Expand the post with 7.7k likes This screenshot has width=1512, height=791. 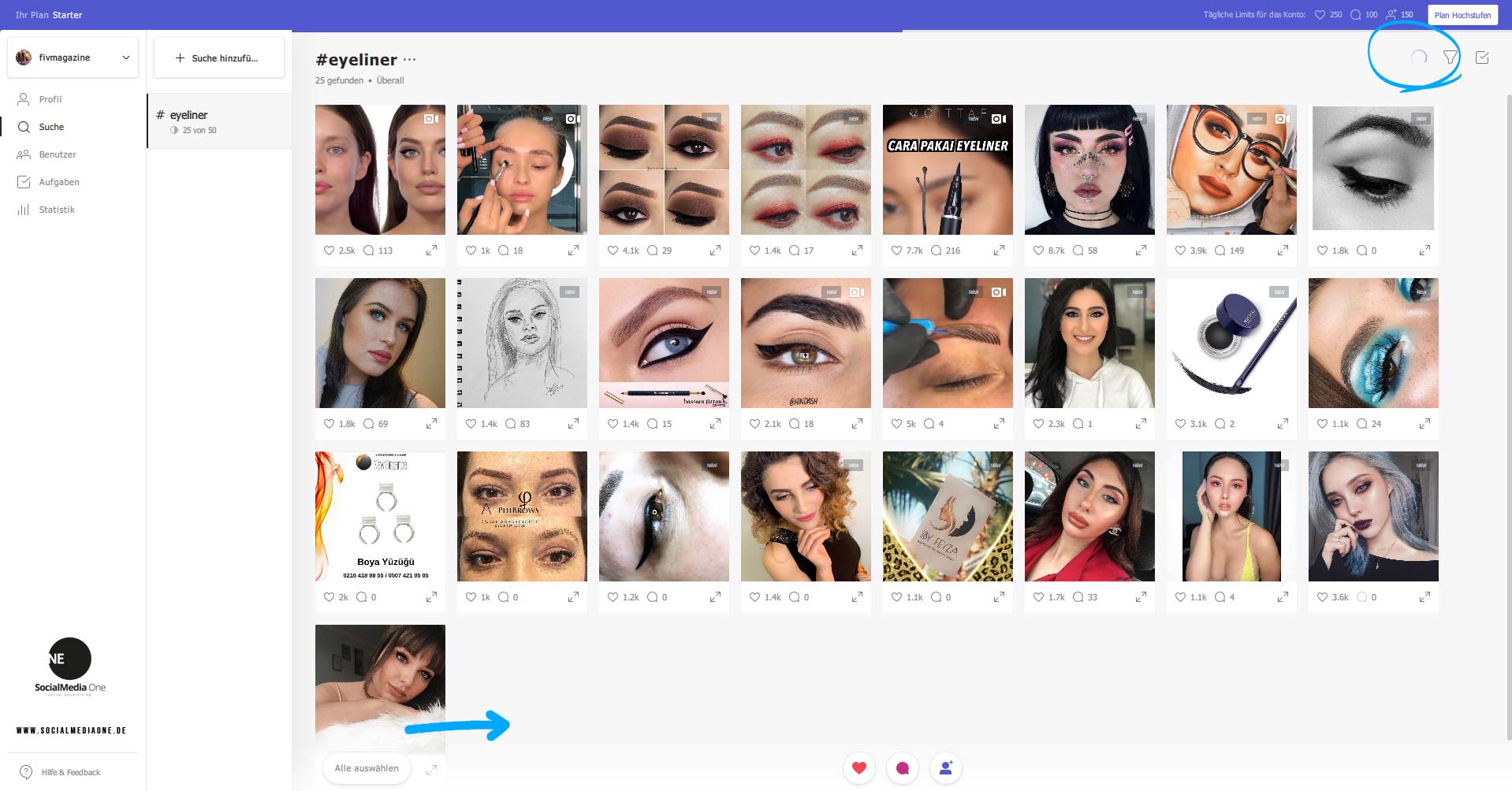coord(999,251)
